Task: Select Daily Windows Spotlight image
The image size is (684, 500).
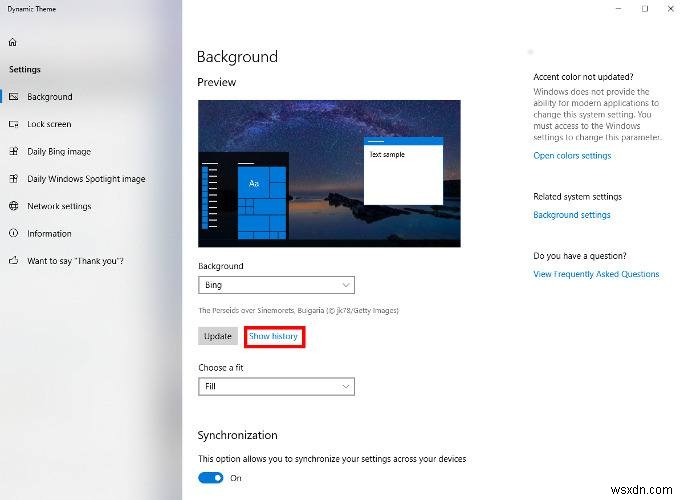Action: (91, 178)
